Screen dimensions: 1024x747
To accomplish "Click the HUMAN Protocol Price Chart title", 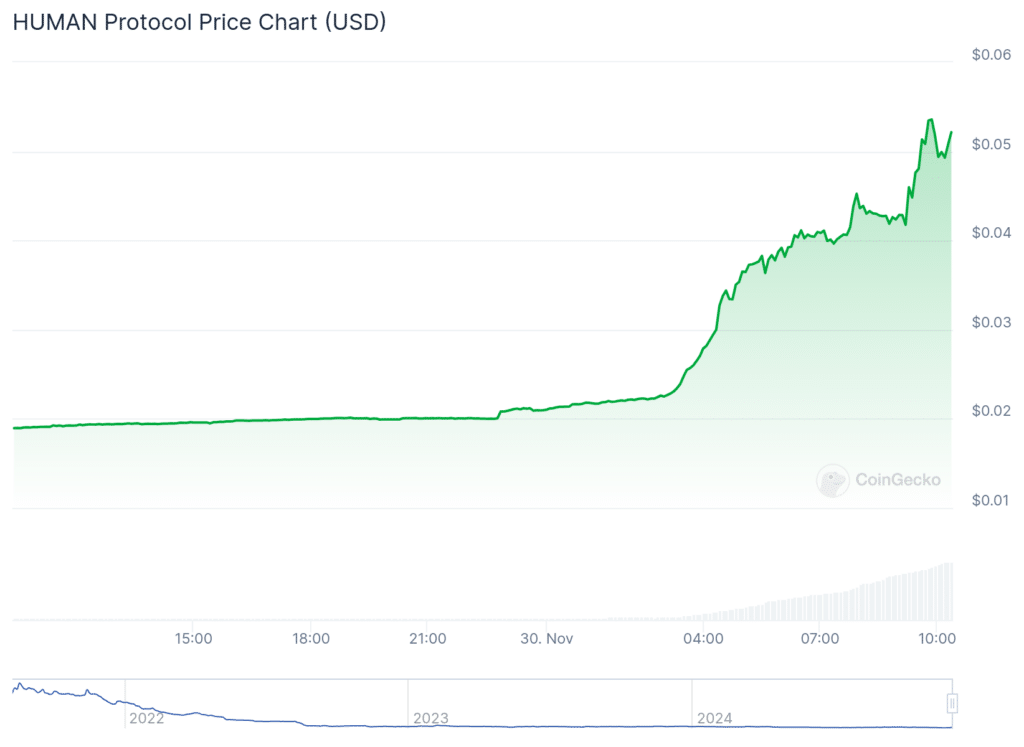I will click(198, 23).
